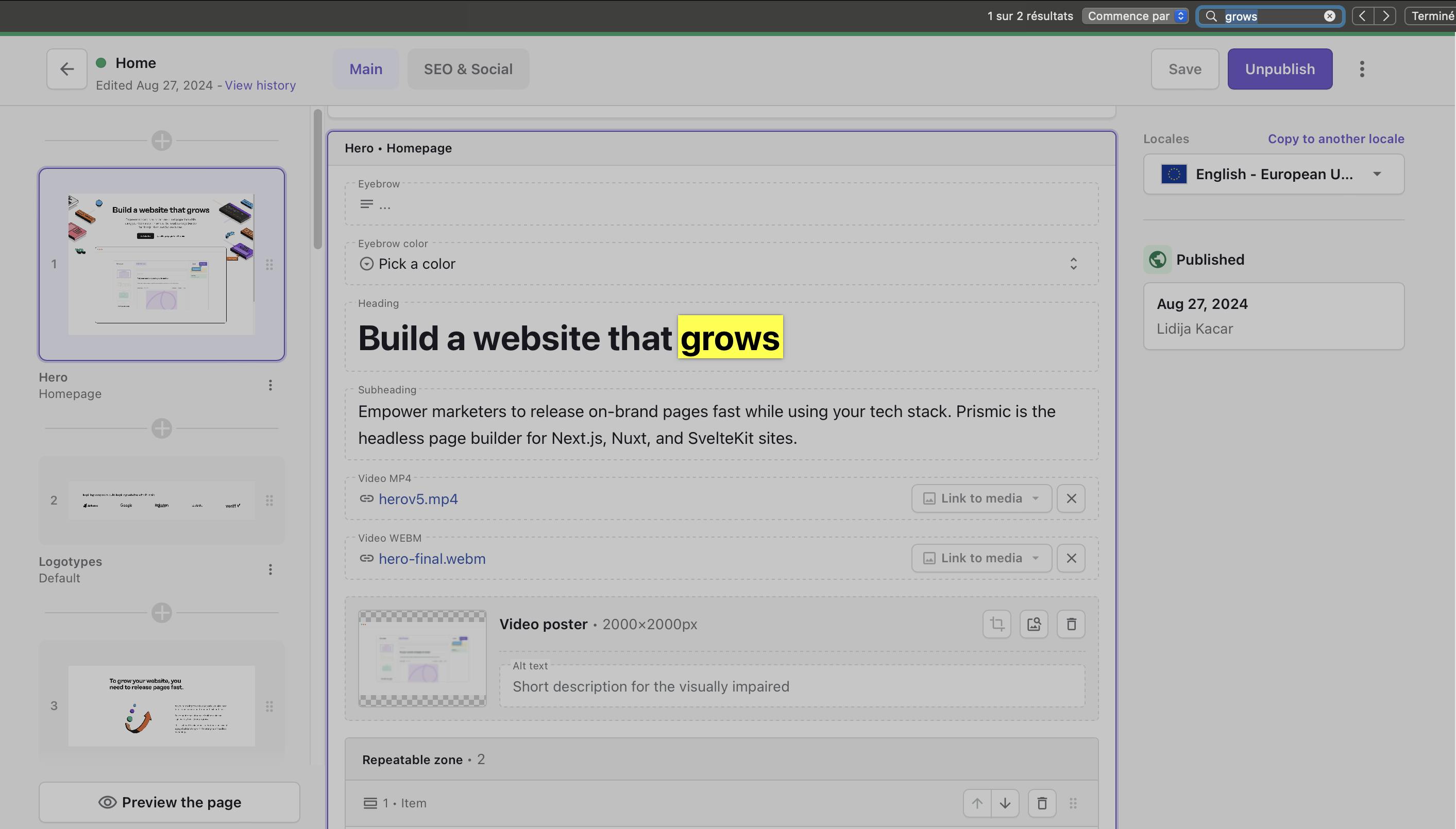
Task: Expand the English locale dropdown
Action: coord(1273,174)
